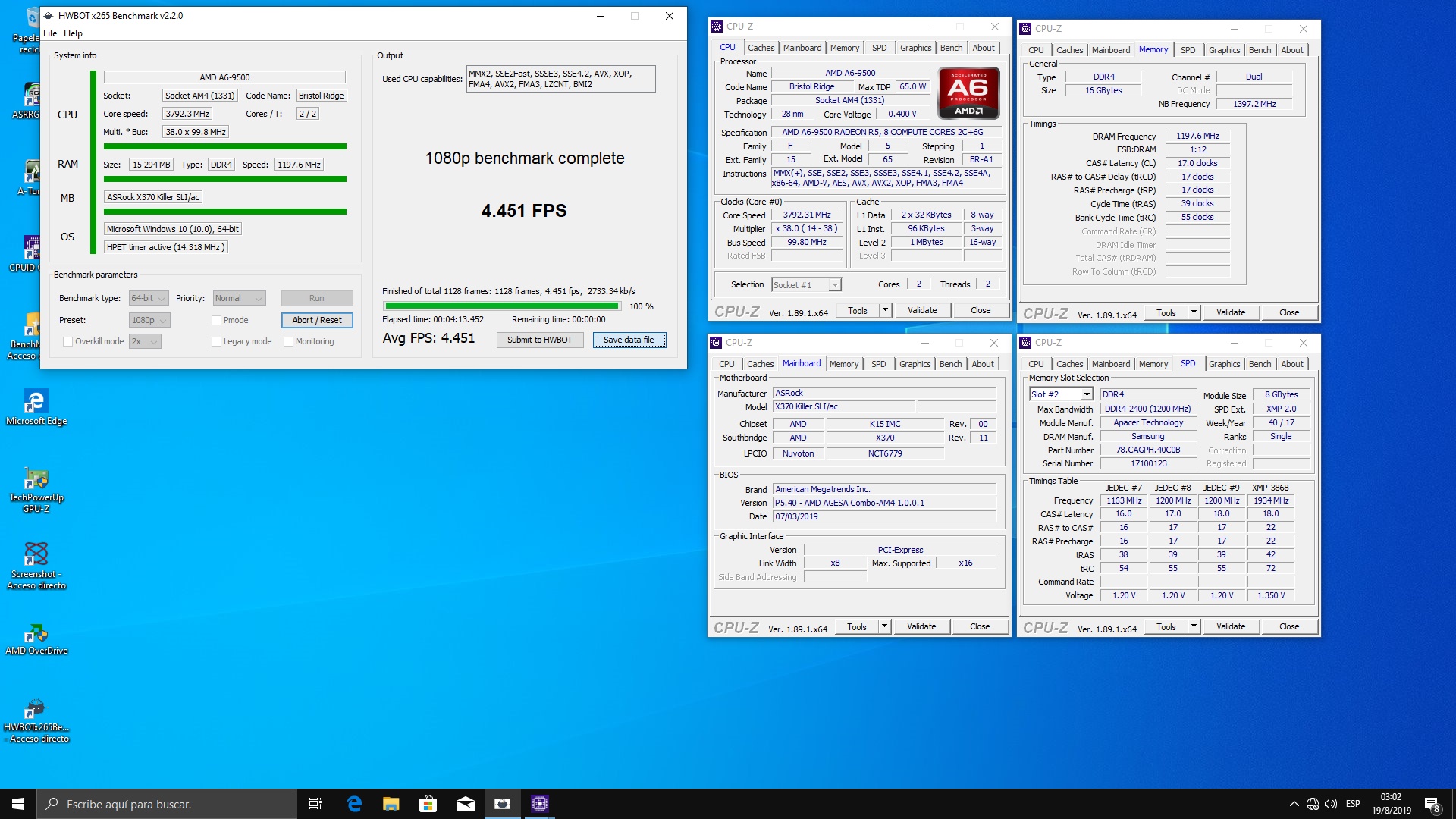The height and width of the screenshot is (819, 1456).
Task: Click Submit to HWBOT button
Action: pyautogui.click(x=540, y=340)
